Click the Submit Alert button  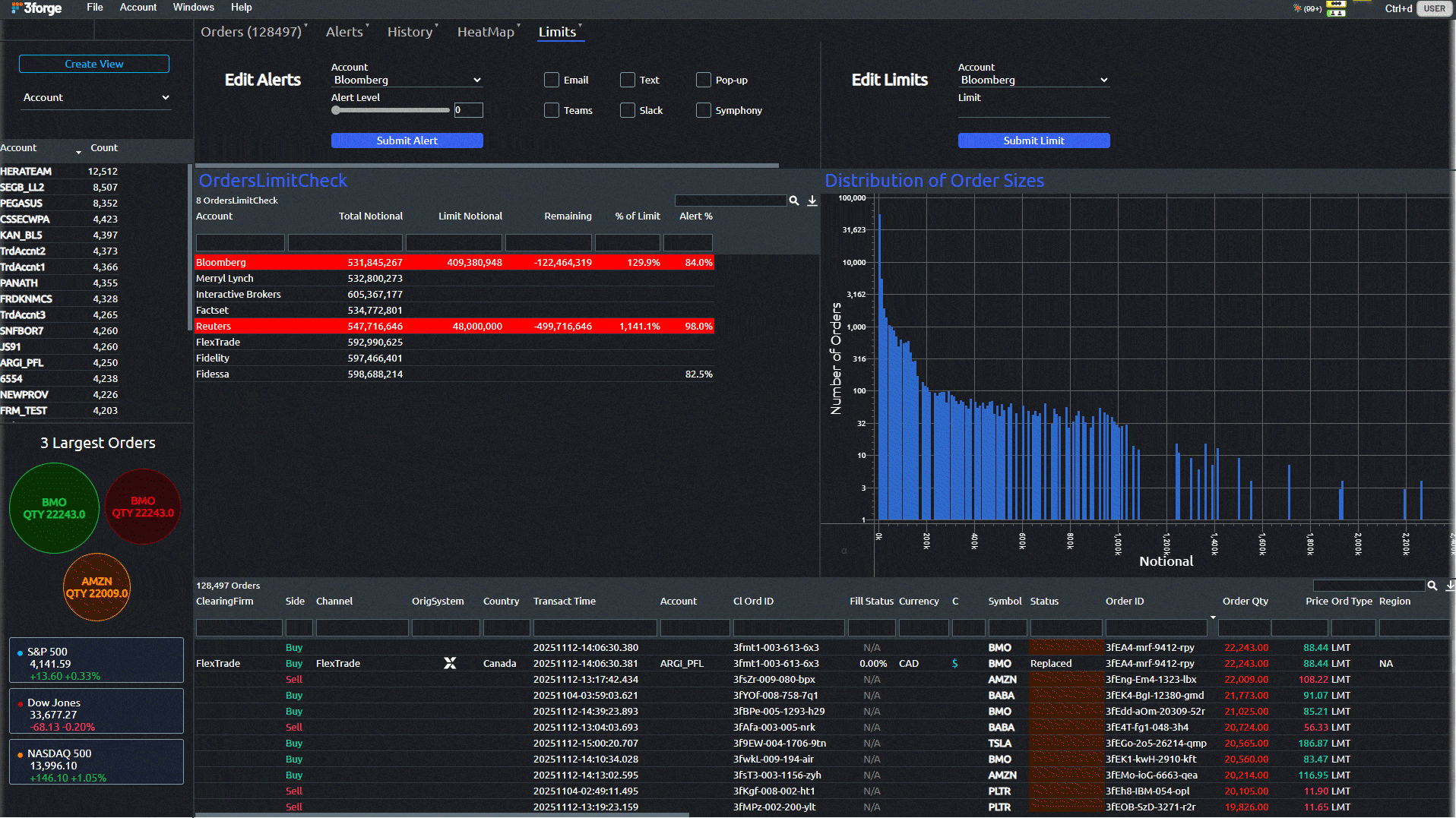(x=407, y=141)
